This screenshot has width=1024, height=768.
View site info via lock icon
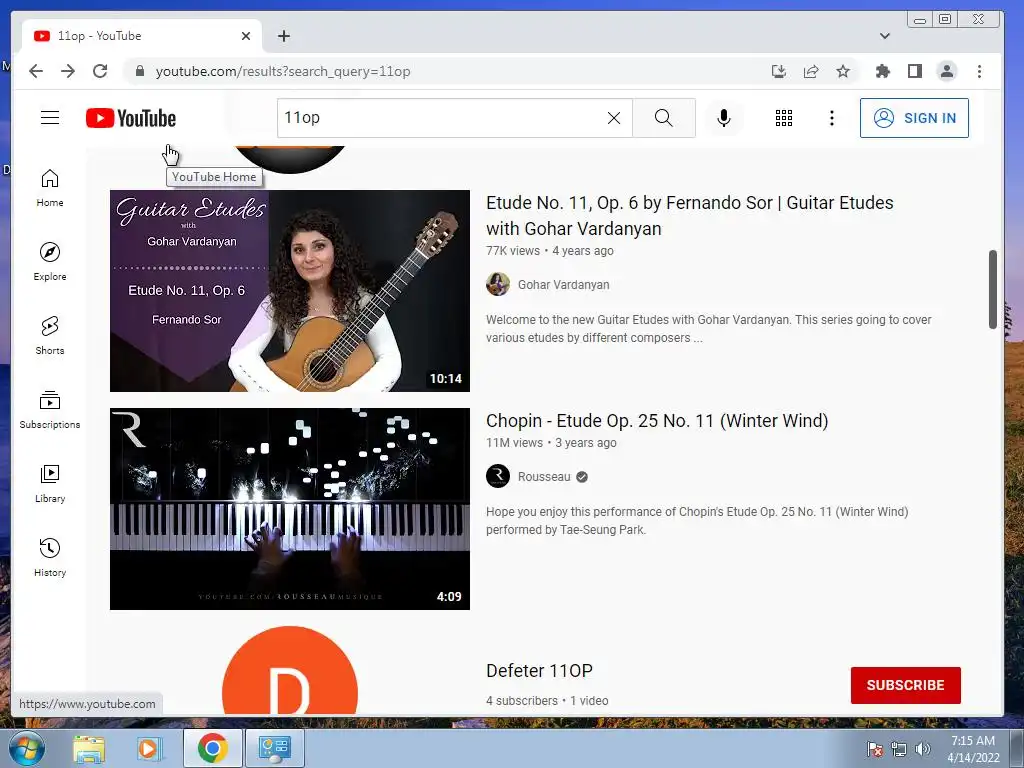tap(139, 71)
